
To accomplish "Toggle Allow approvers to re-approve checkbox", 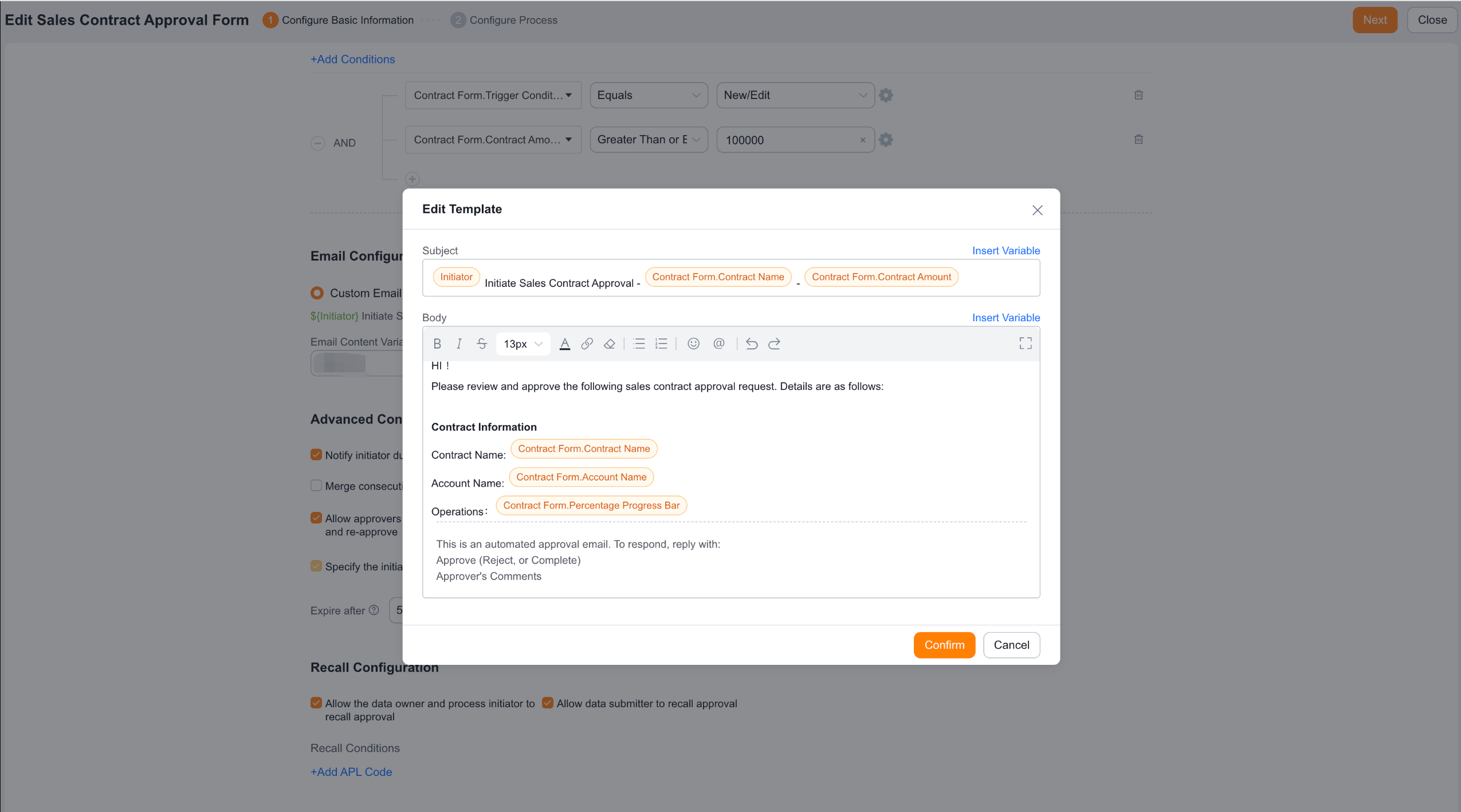I will click(316, 518).
